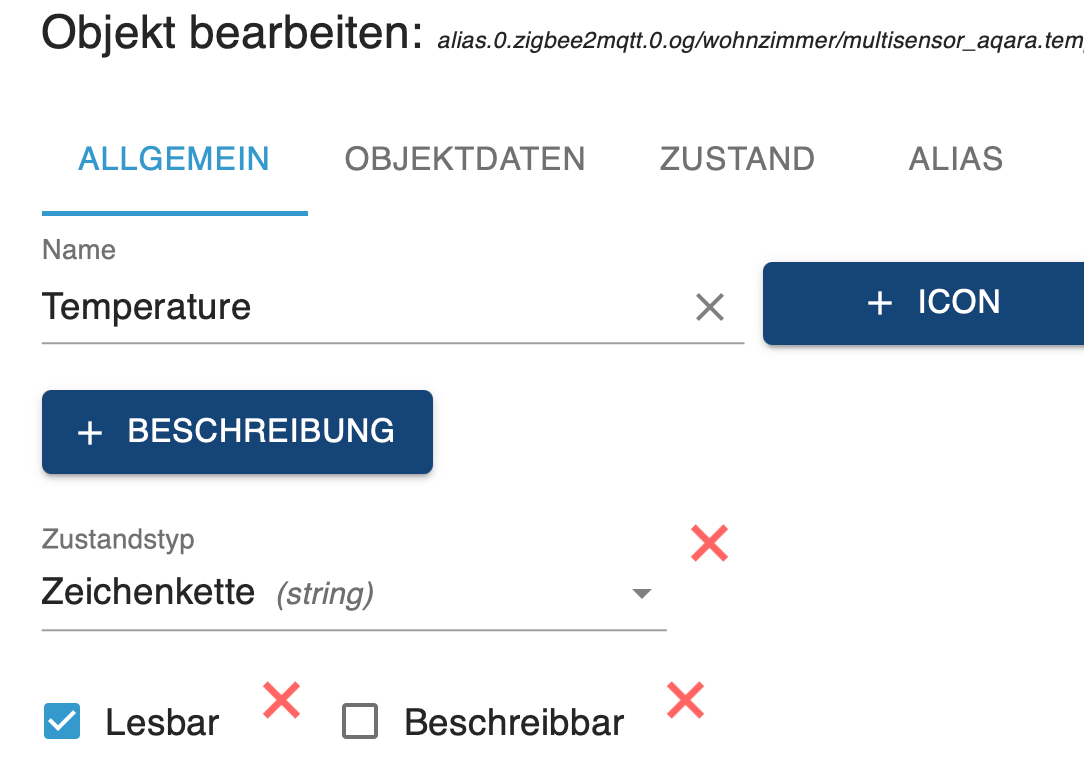Clear the Name field using the X icon
Viewport: 1084px width, 784px height.
(x=710, y=307)
